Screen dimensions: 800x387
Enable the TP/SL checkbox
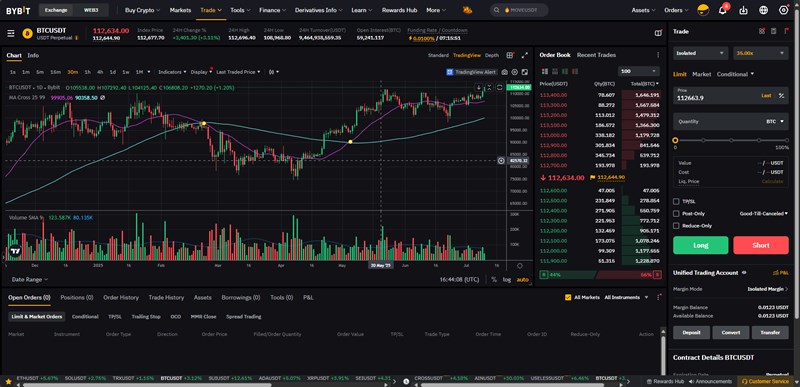pyautogui.click(x=676, y=201)
